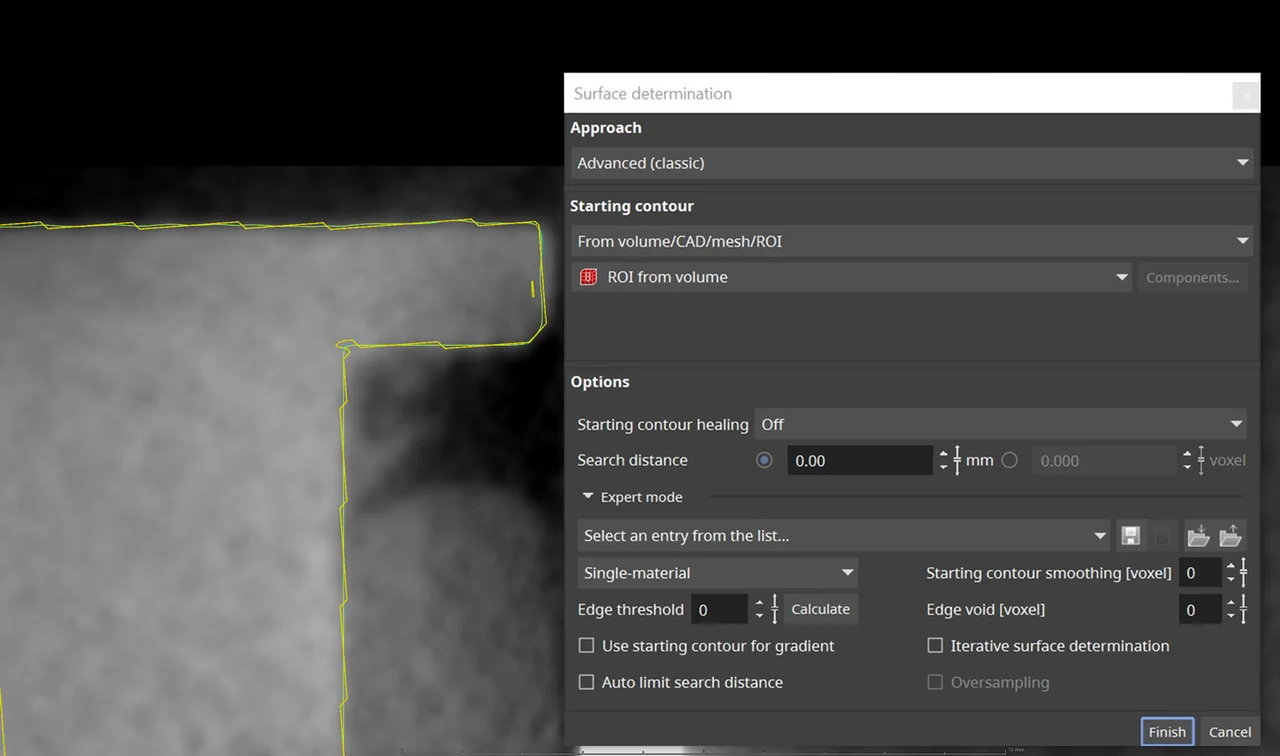Screen dimensions: 1280x756
Task: Click the Starting contour smoothing input field
Action: coord(1199,573)
